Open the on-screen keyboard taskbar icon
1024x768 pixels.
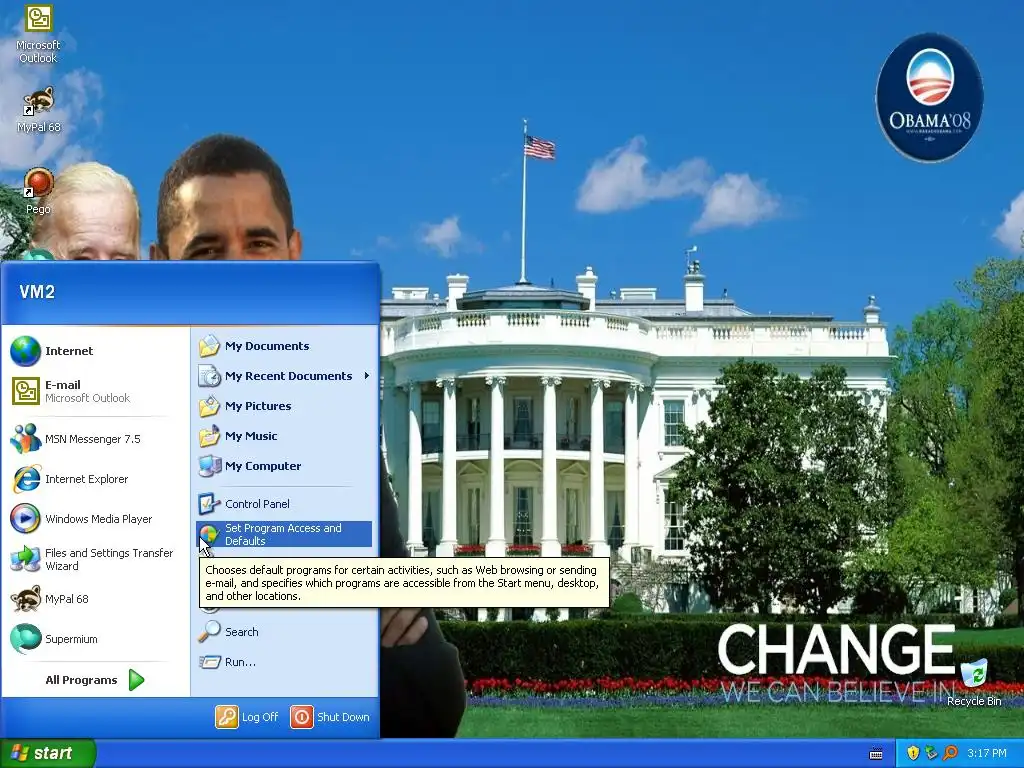coord(876,754)
